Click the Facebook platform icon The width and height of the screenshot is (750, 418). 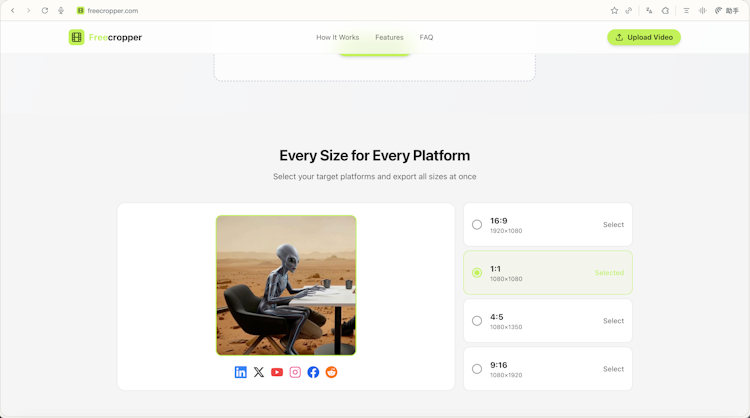(313, 372)
